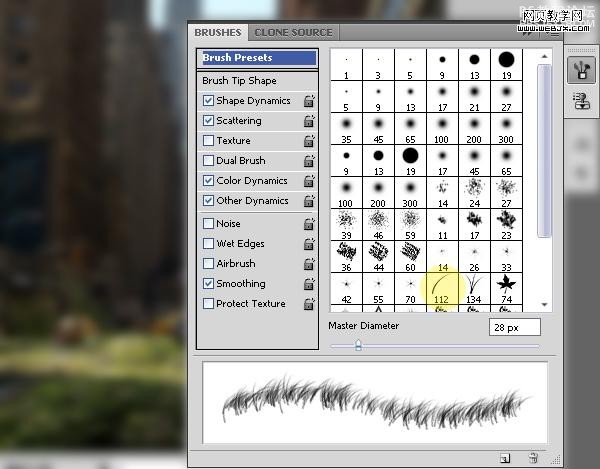The height and width of the screenshot is (469, 600).
Task: Select the grass brush preset 134
Action: pyautogui.click(x=474, y=289)
